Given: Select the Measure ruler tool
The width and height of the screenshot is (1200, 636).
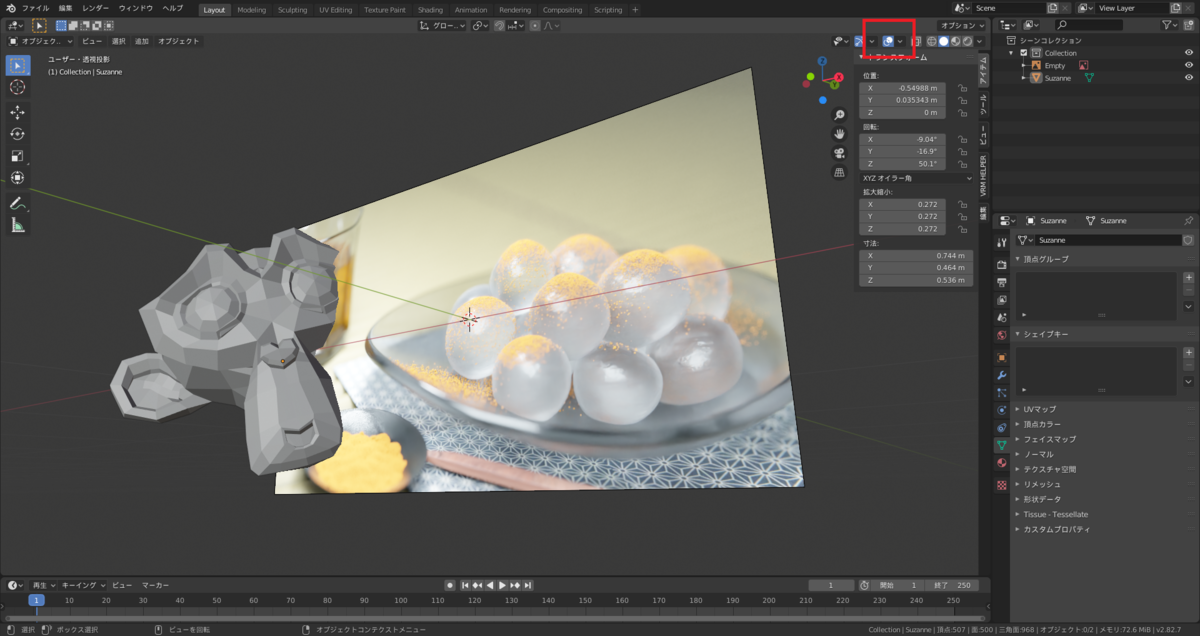Looking at the screenshot, I should [x=18, y=225].
